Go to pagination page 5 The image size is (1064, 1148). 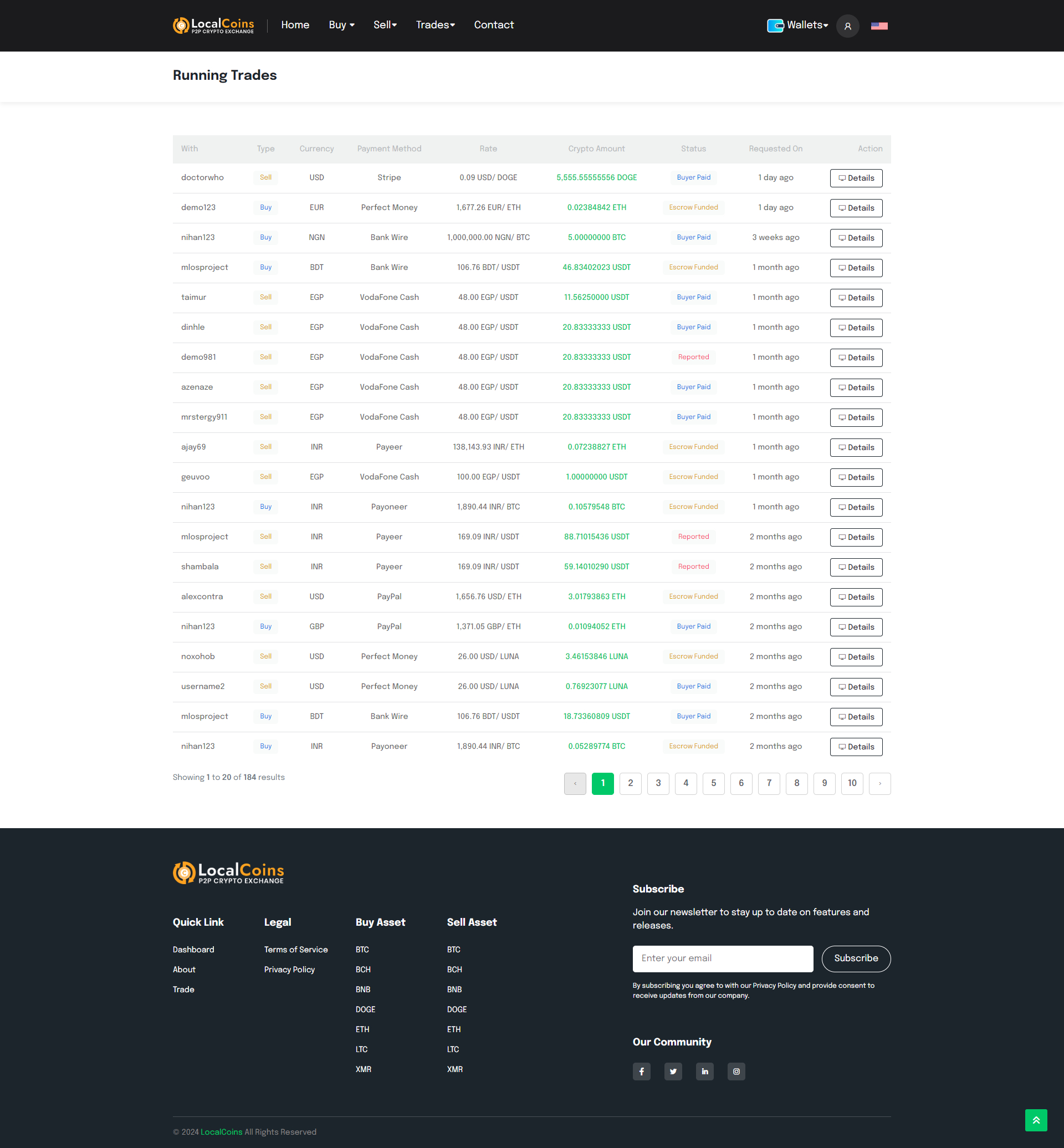coord(713,783)
